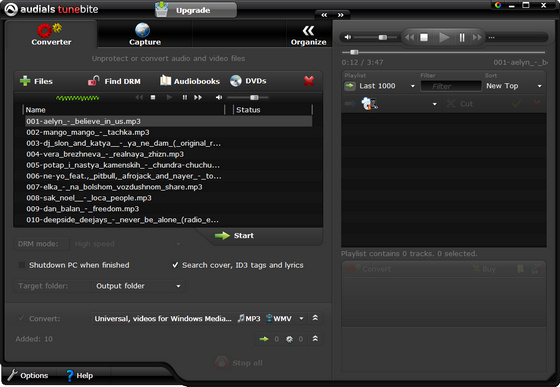
Task: Seek along the main player track progress bar
Action: coord(444,52)
